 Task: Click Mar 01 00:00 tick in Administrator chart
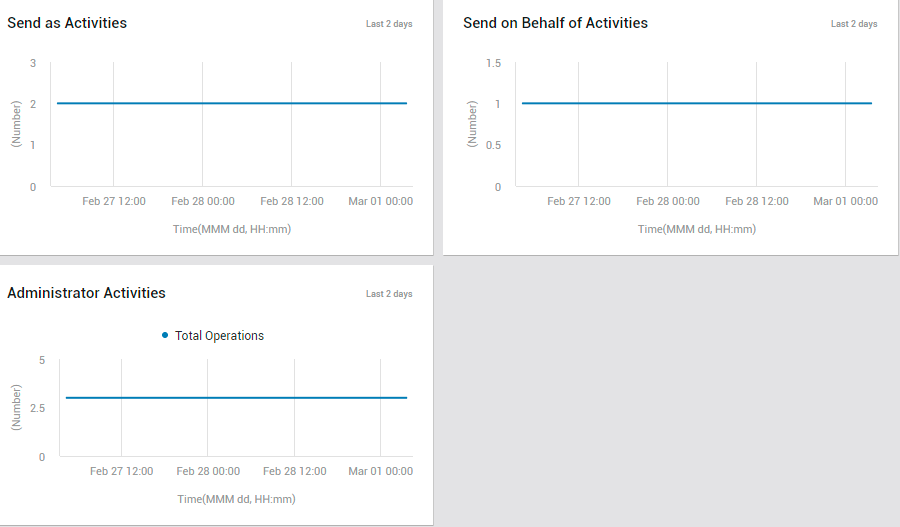(x=381, y=471)
